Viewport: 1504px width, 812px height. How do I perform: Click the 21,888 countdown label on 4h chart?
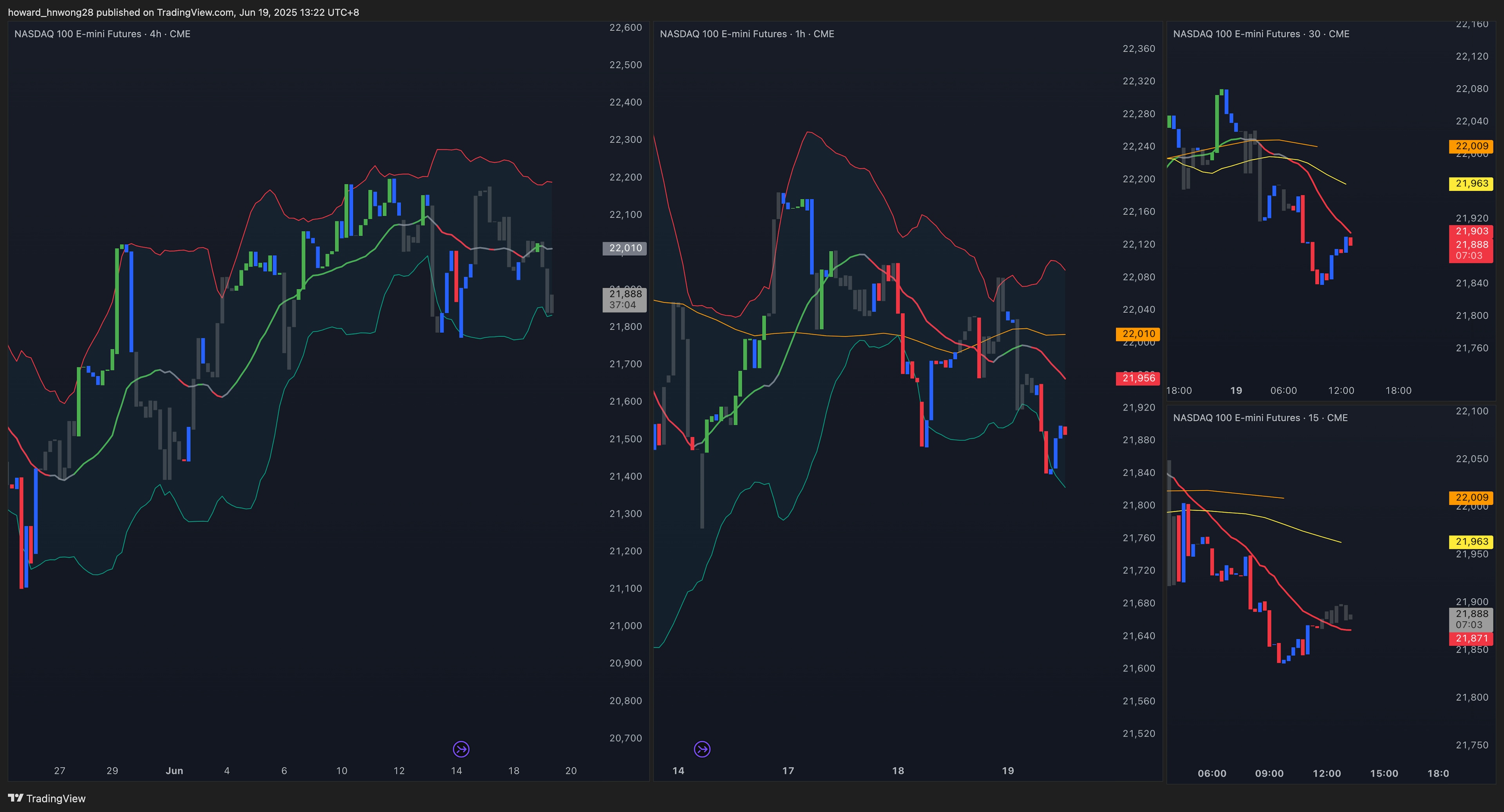point(625,300)
